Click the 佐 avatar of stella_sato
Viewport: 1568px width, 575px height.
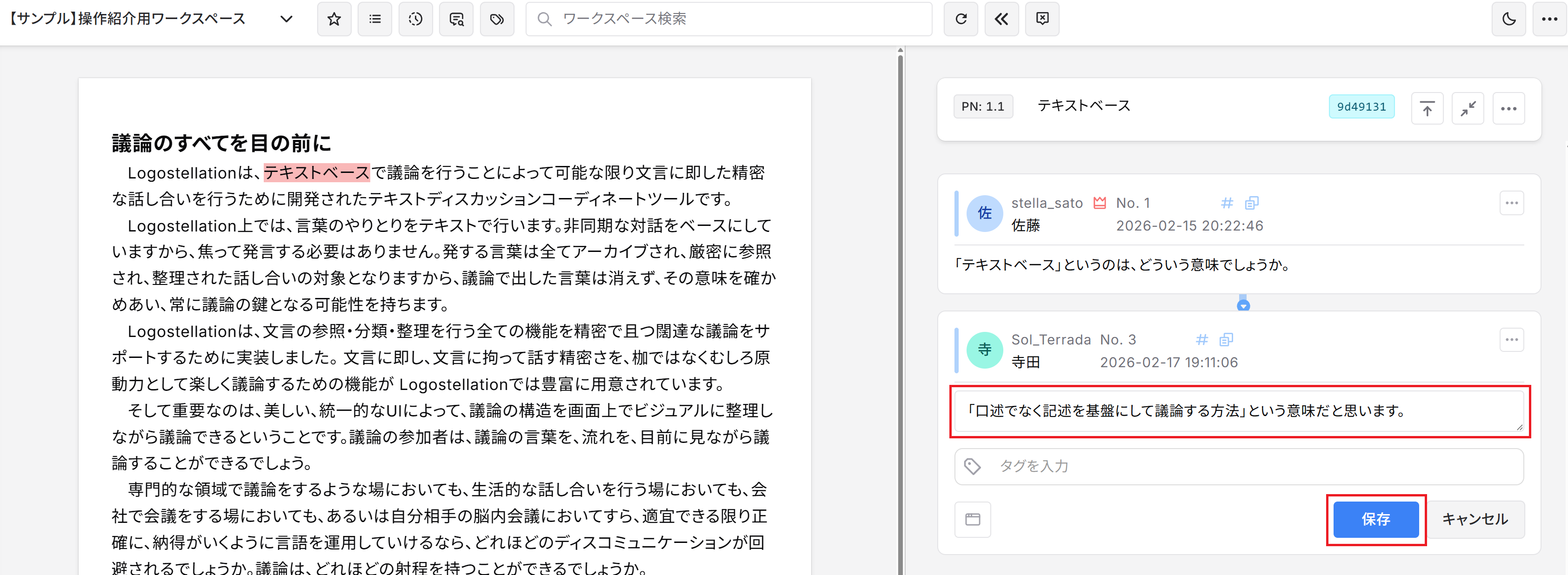(985, 213)
